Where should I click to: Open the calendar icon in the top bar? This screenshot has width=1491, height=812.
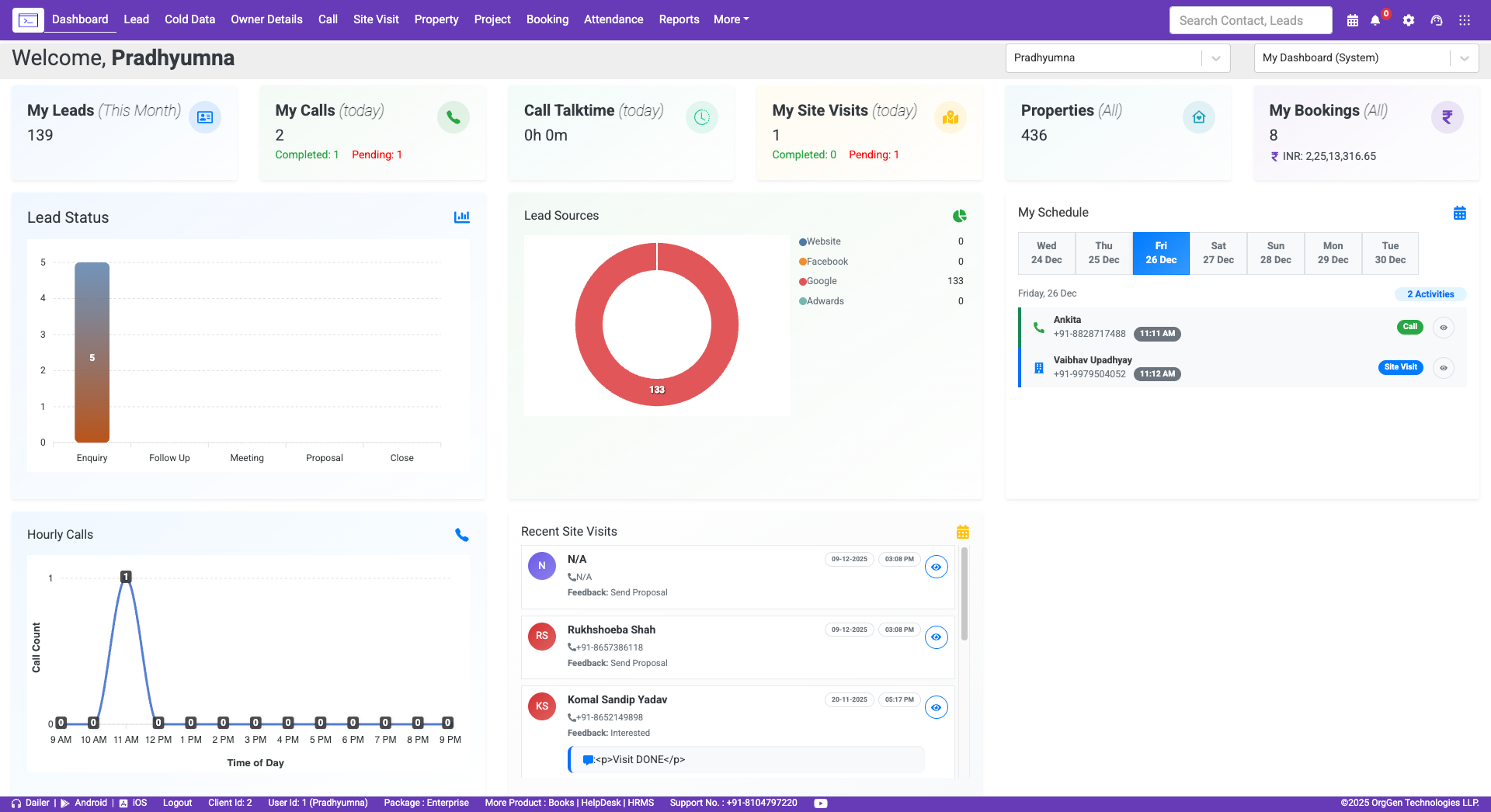[x=1352, y=20]
